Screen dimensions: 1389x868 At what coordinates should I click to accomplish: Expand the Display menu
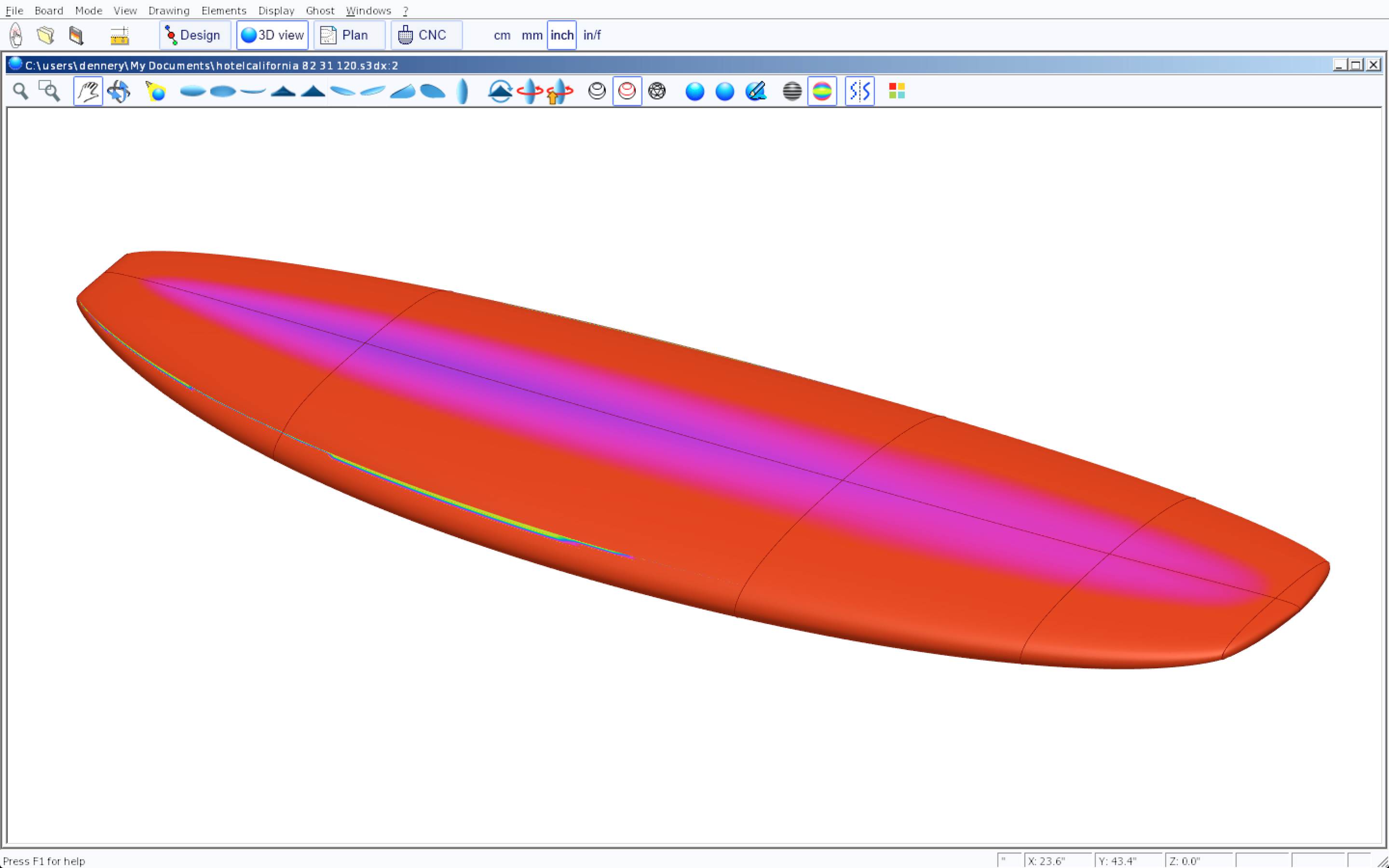click(276, 10)
